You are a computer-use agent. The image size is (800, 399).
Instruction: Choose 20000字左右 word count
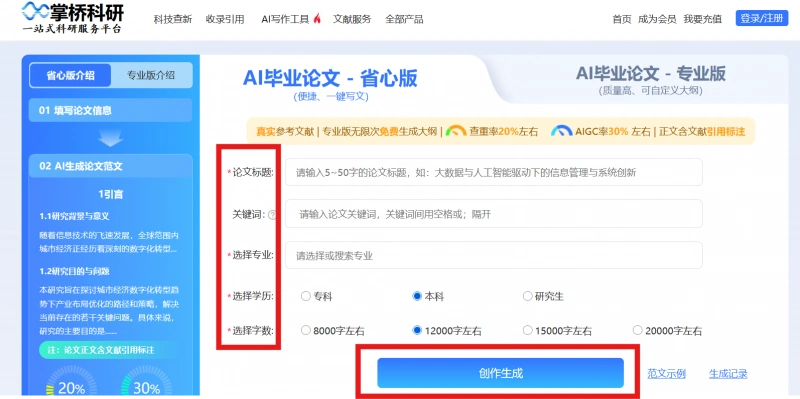click(637, 331)
